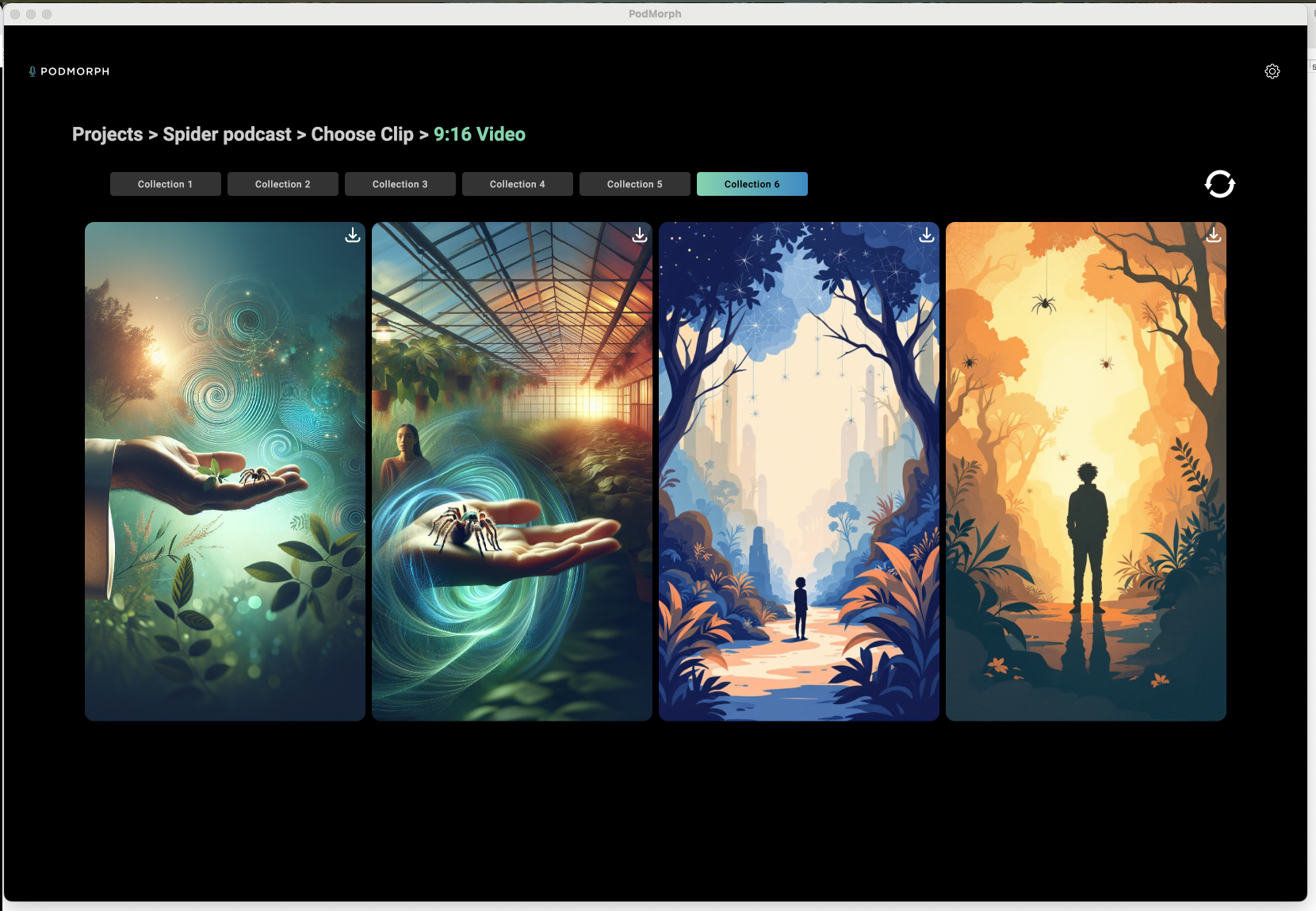Click the PodMorph microphone logo
This screenshot has width=1316, height=911.
pyautogui.click(x=33, y=71)
